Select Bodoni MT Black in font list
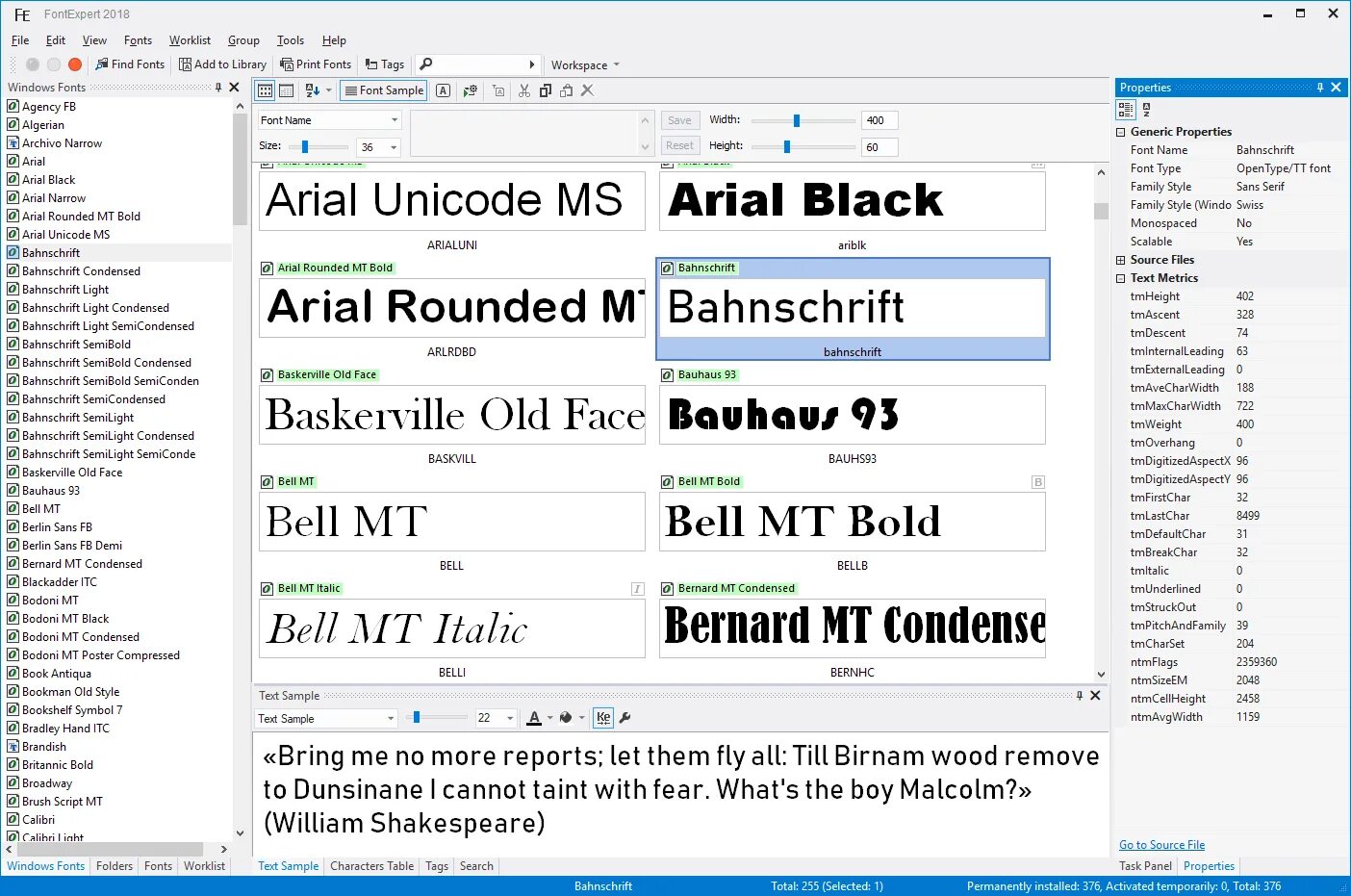 (x=65, y=619)
